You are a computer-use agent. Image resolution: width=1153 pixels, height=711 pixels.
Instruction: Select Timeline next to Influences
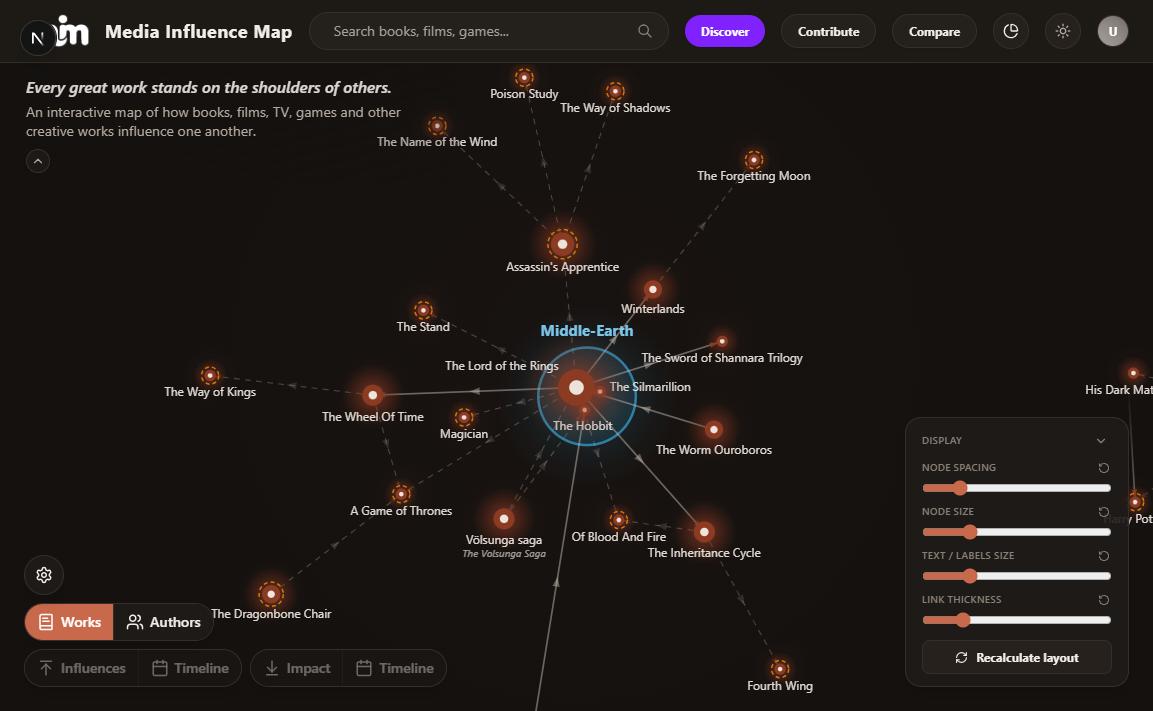coord(190,668)
